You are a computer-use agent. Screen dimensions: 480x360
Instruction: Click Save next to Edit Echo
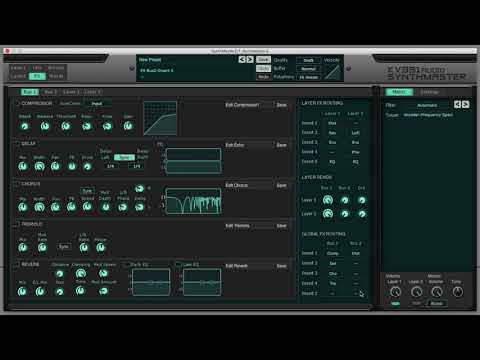[x=282, y=145]
